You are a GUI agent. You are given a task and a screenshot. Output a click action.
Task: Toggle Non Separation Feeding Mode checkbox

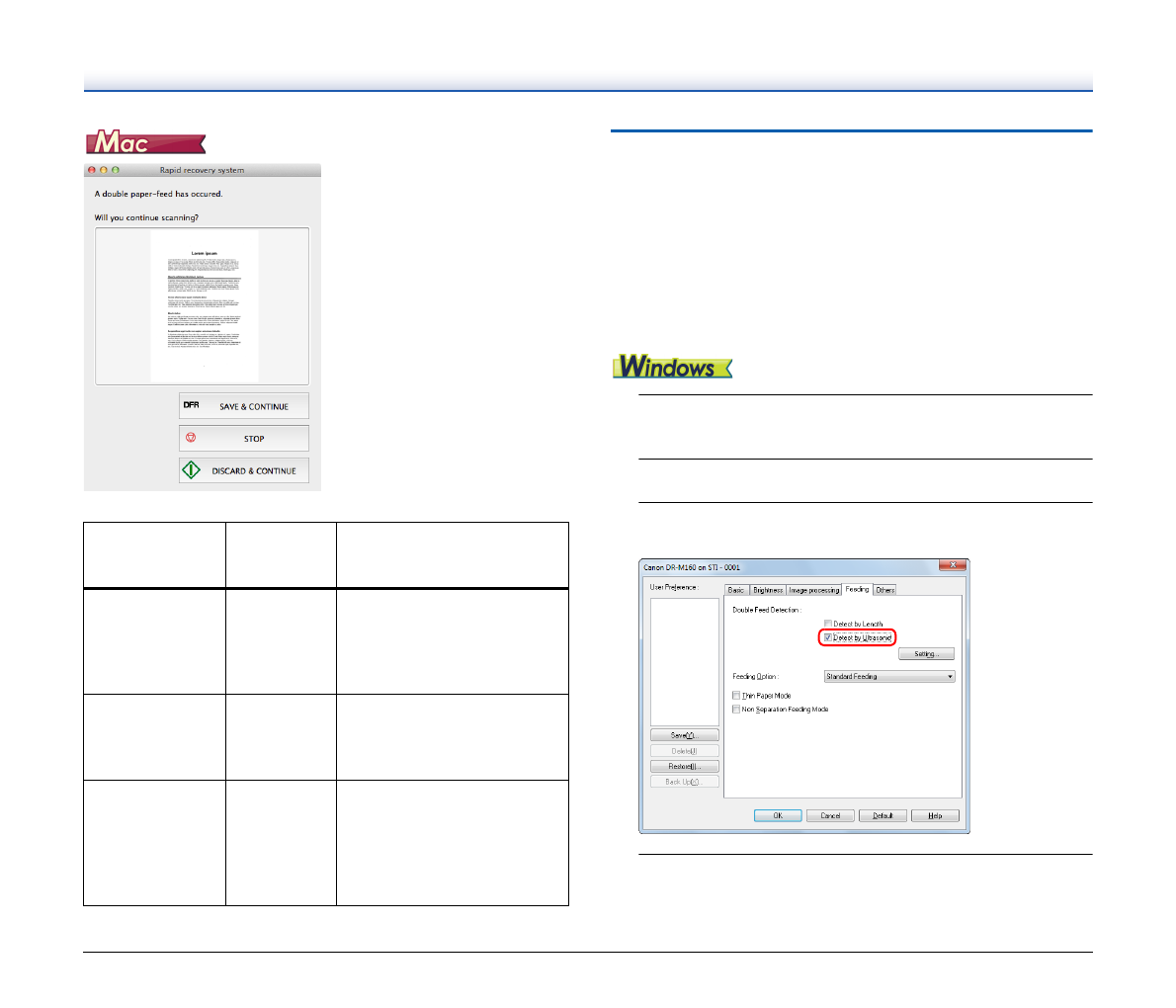(x=736, y=710)
